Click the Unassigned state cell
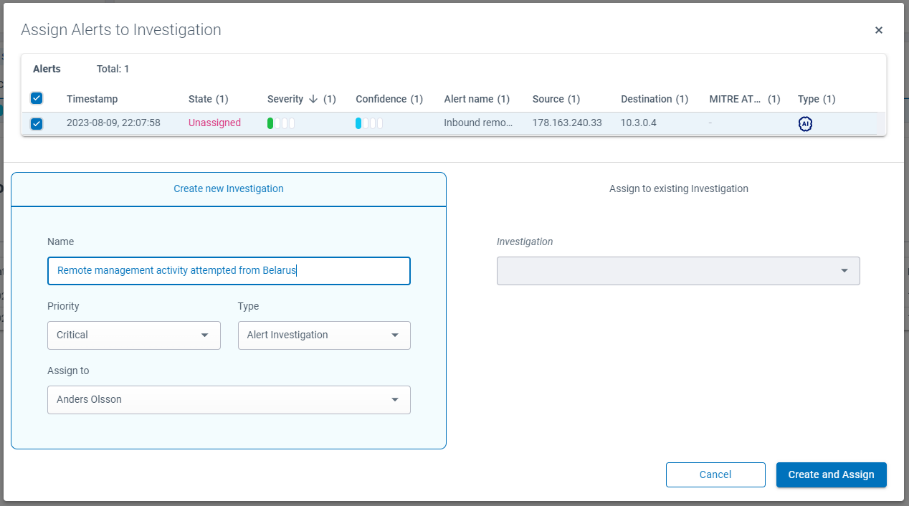The height and width of the screenshot is (506, 909). (214, 123)
